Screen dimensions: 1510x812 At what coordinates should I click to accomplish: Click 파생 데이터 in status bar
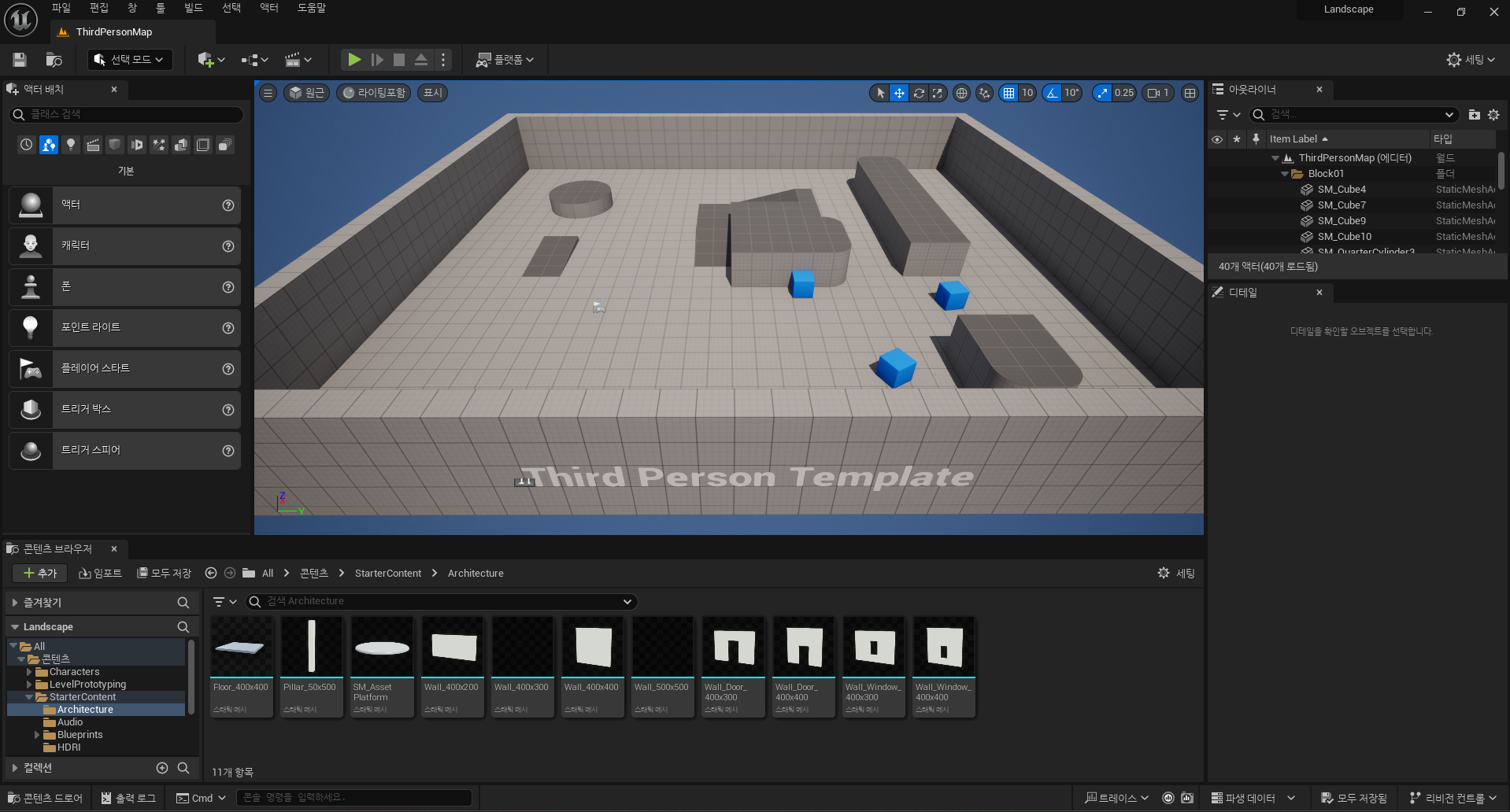click(1253, 799)
